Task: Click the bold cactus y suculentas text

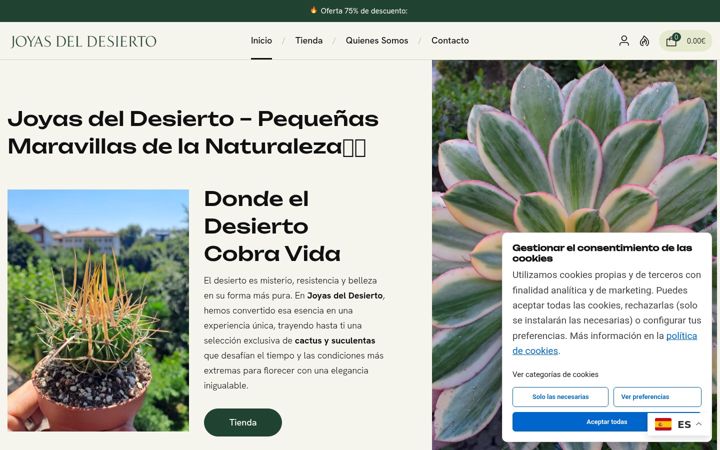Action: point(335,341)
